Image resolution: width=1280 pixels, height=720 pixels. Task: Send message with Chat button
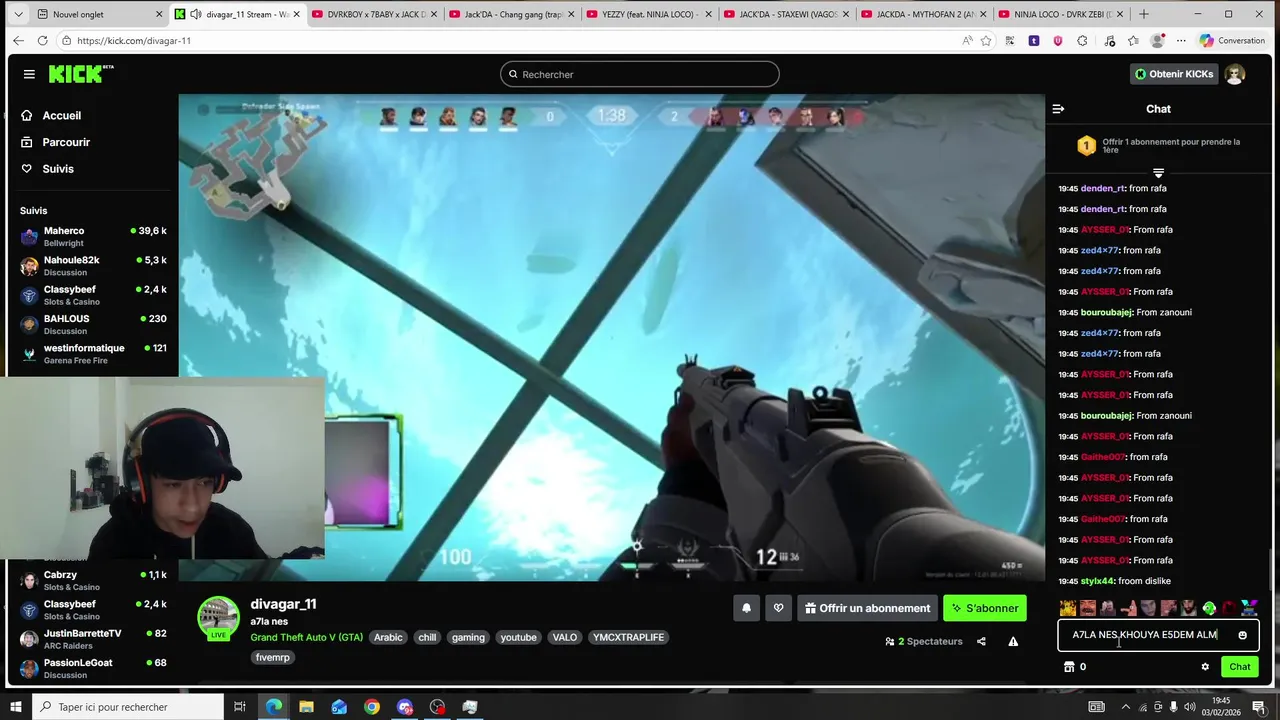[1240, 667]
